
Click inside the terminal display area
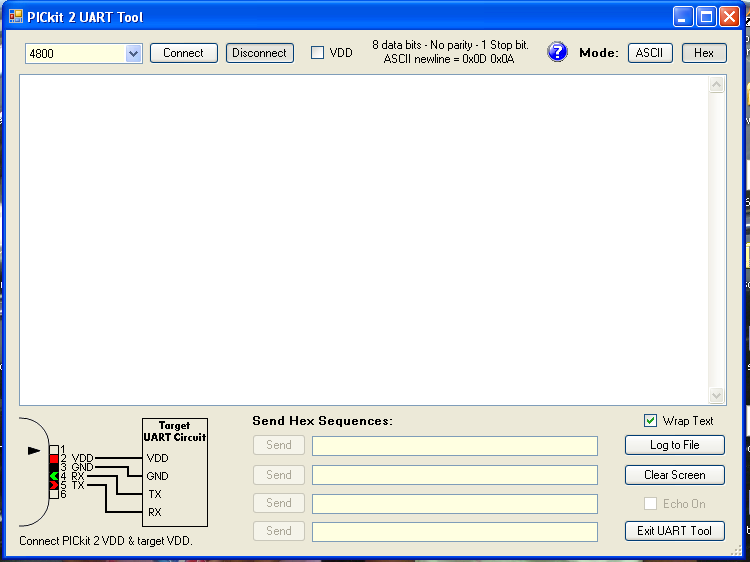364,240
